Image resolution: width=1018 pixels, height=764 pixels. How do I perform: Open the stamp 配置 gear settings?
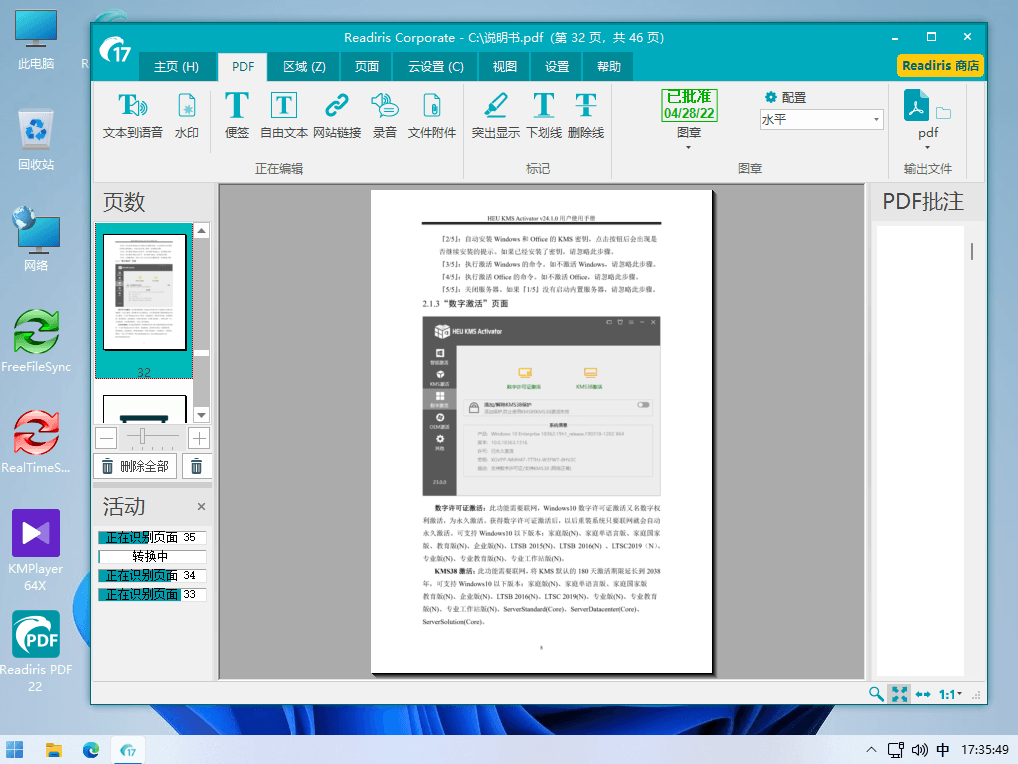(785, 97)
